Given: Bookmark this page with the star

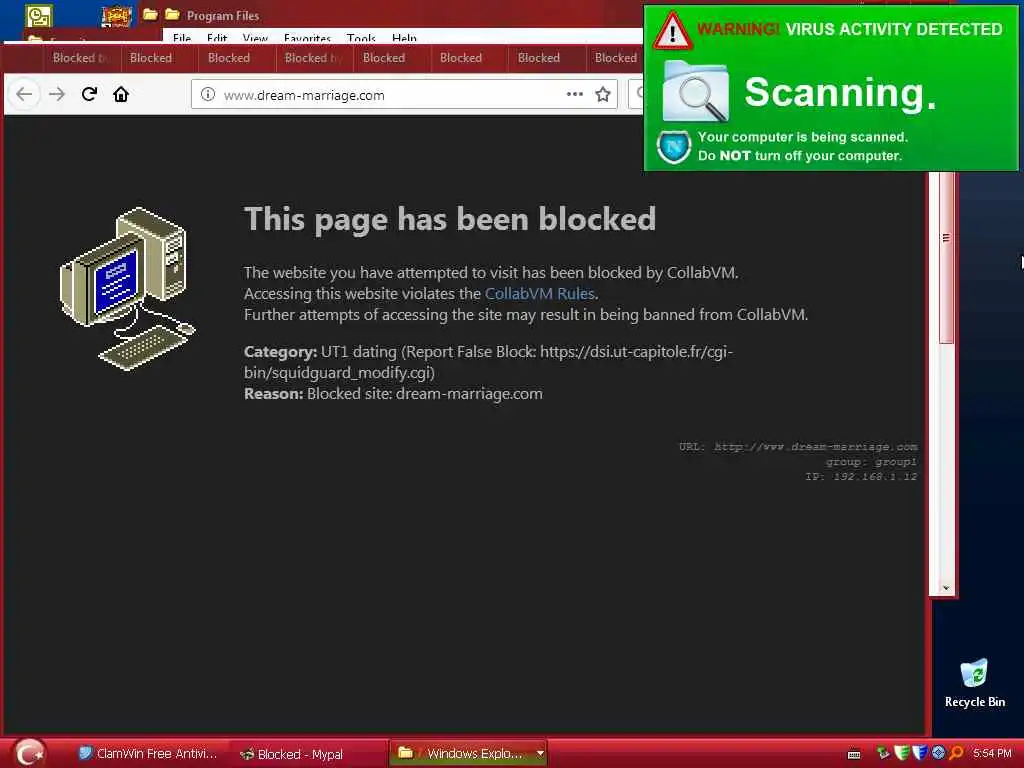Looking at the screenshot, I should (603, 94).
